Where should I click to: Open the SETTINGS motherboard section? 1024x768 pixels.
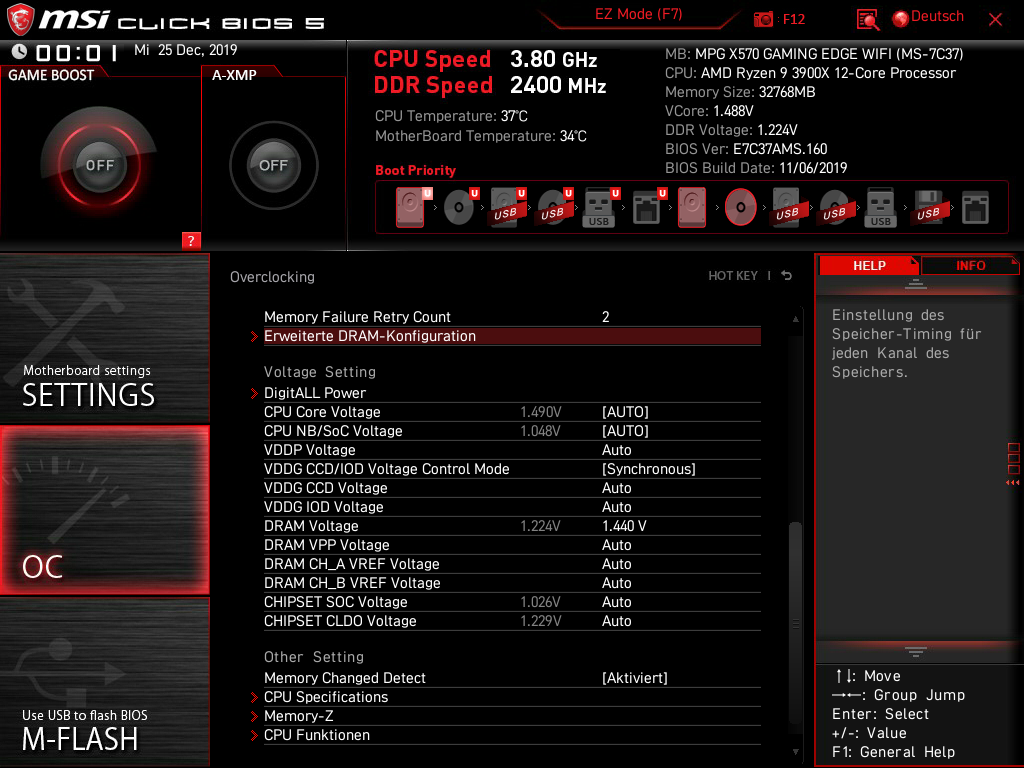[x=104, y=338]
